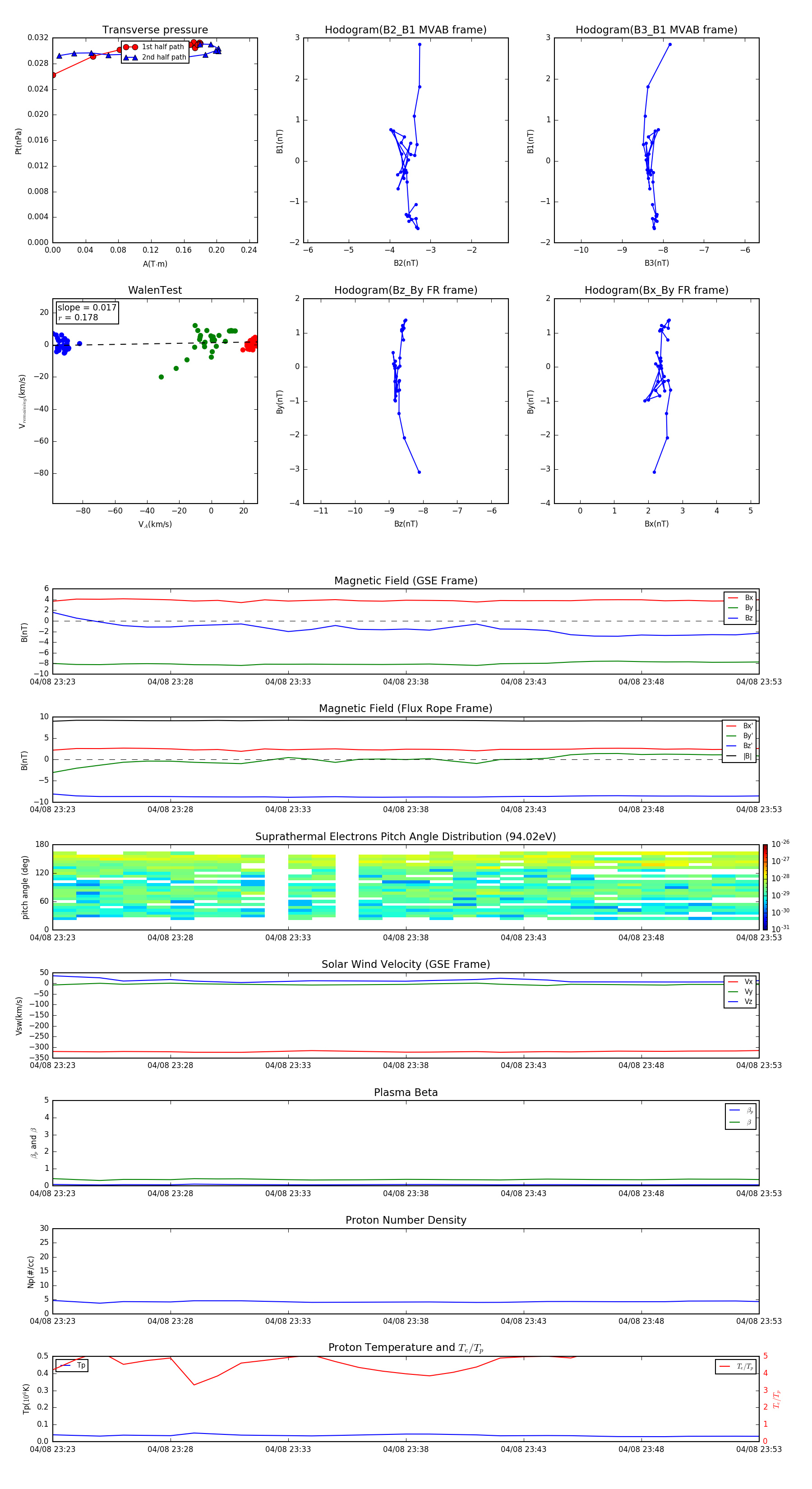Click the 'Np(#/cc)' axis label
Viewport: 812px width, 1489px height.
coord(31,1272)
